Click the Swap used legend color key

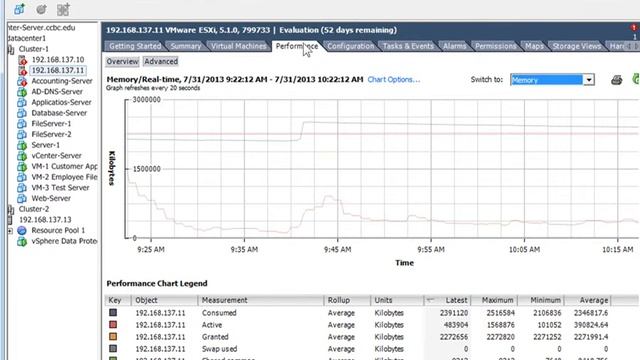point(113,349)
